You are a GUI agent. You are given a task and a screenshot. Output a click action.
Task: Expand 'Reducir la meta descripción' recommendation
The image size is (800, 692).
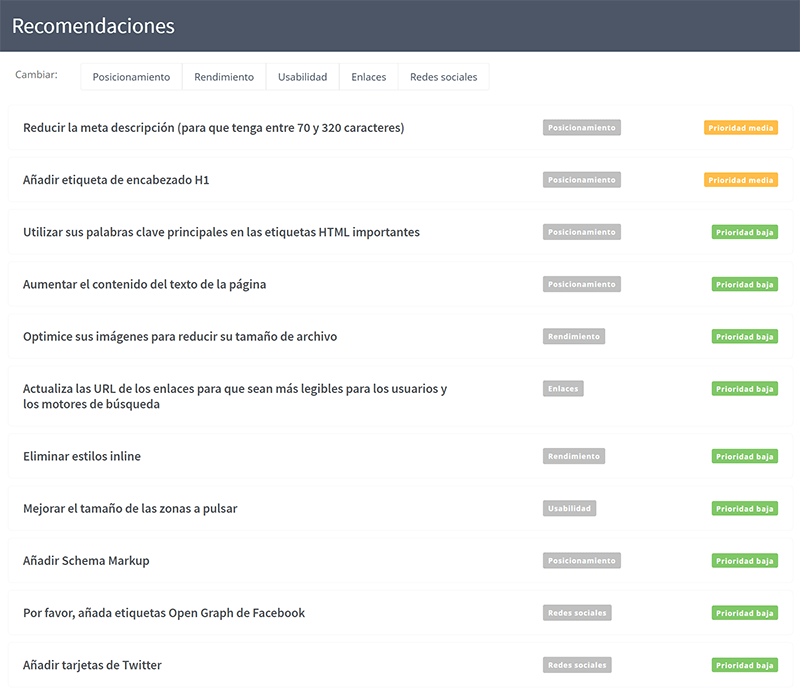pyautogui.click(x=213, y=128)
